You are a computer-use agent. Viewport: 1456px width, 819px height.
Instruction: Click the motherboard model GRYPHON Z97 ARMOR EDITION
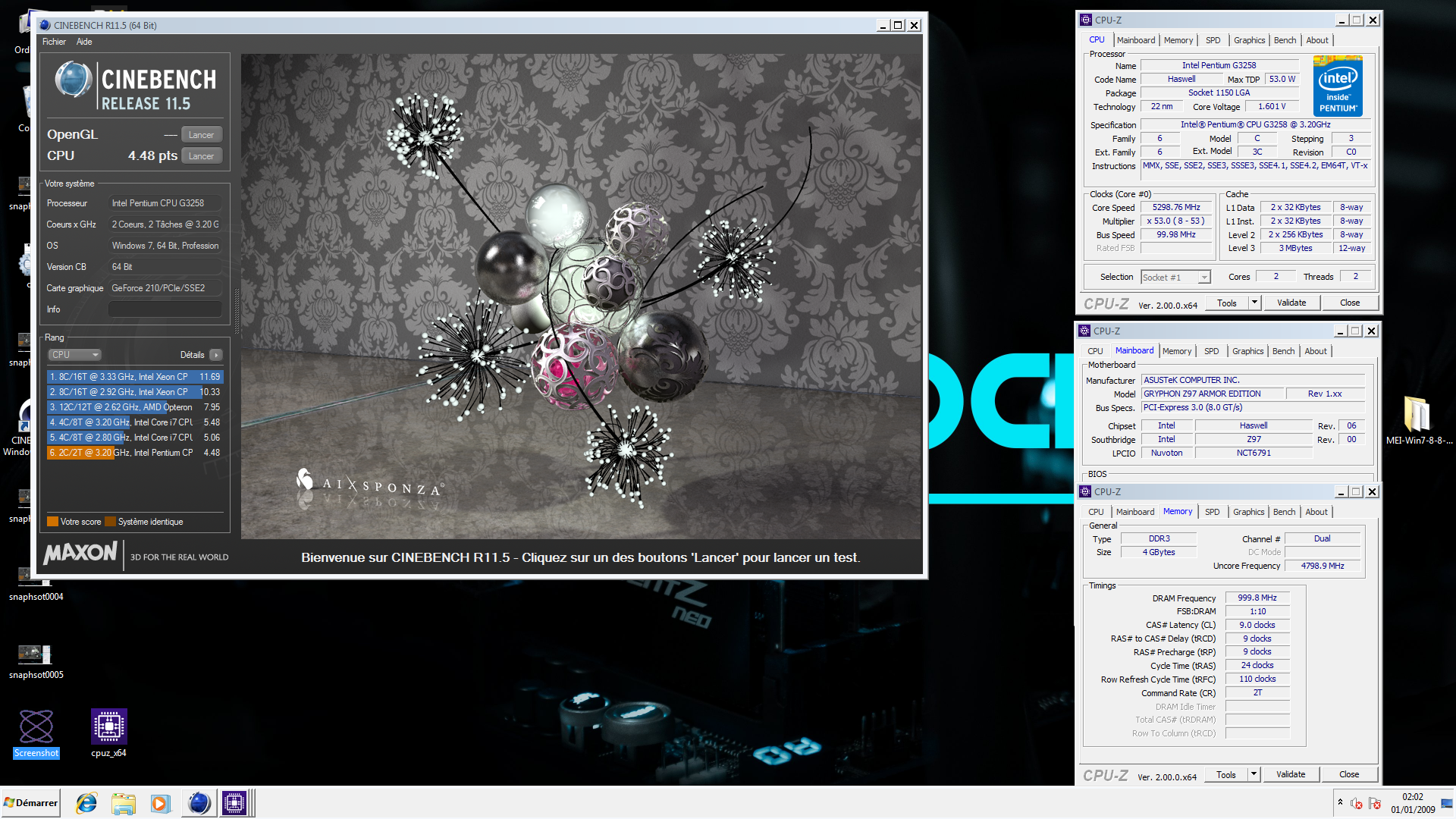click(x=1213, y=394)
